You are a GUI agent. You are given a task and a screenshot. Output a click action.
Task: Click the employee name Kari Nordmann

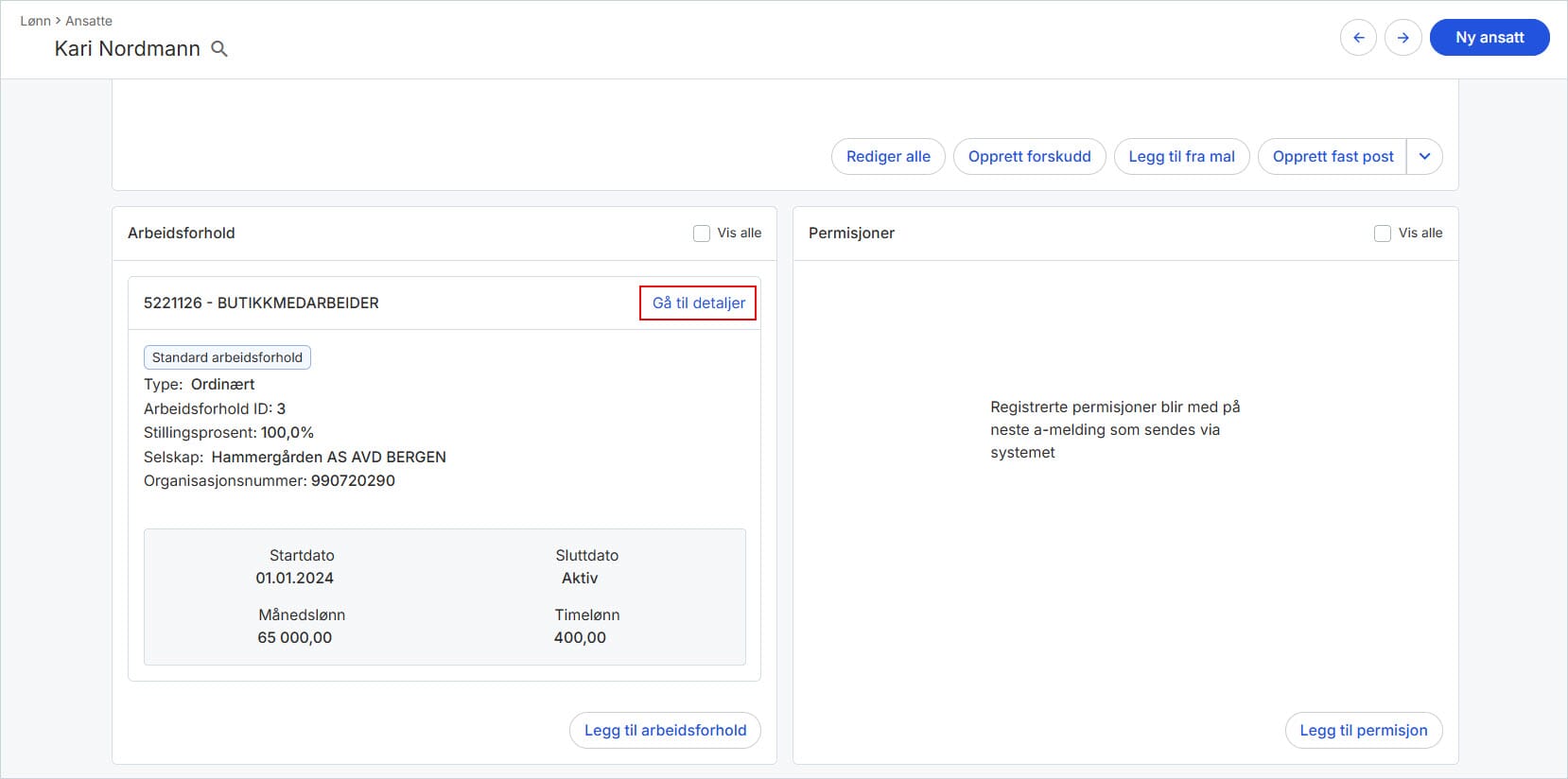[128, 49]
